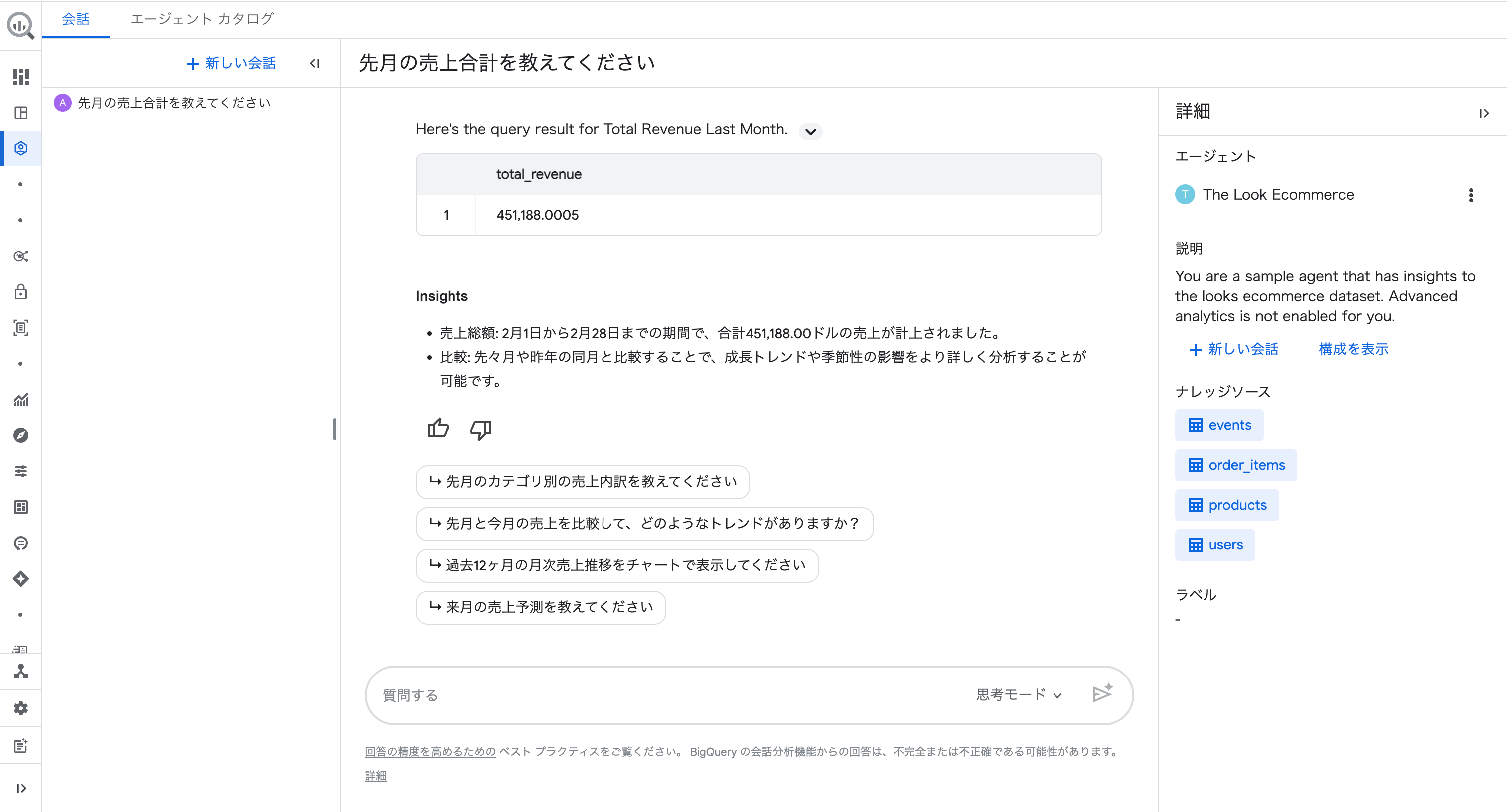Open the chat comment icon in left sidebar

[x=21, y=543]
